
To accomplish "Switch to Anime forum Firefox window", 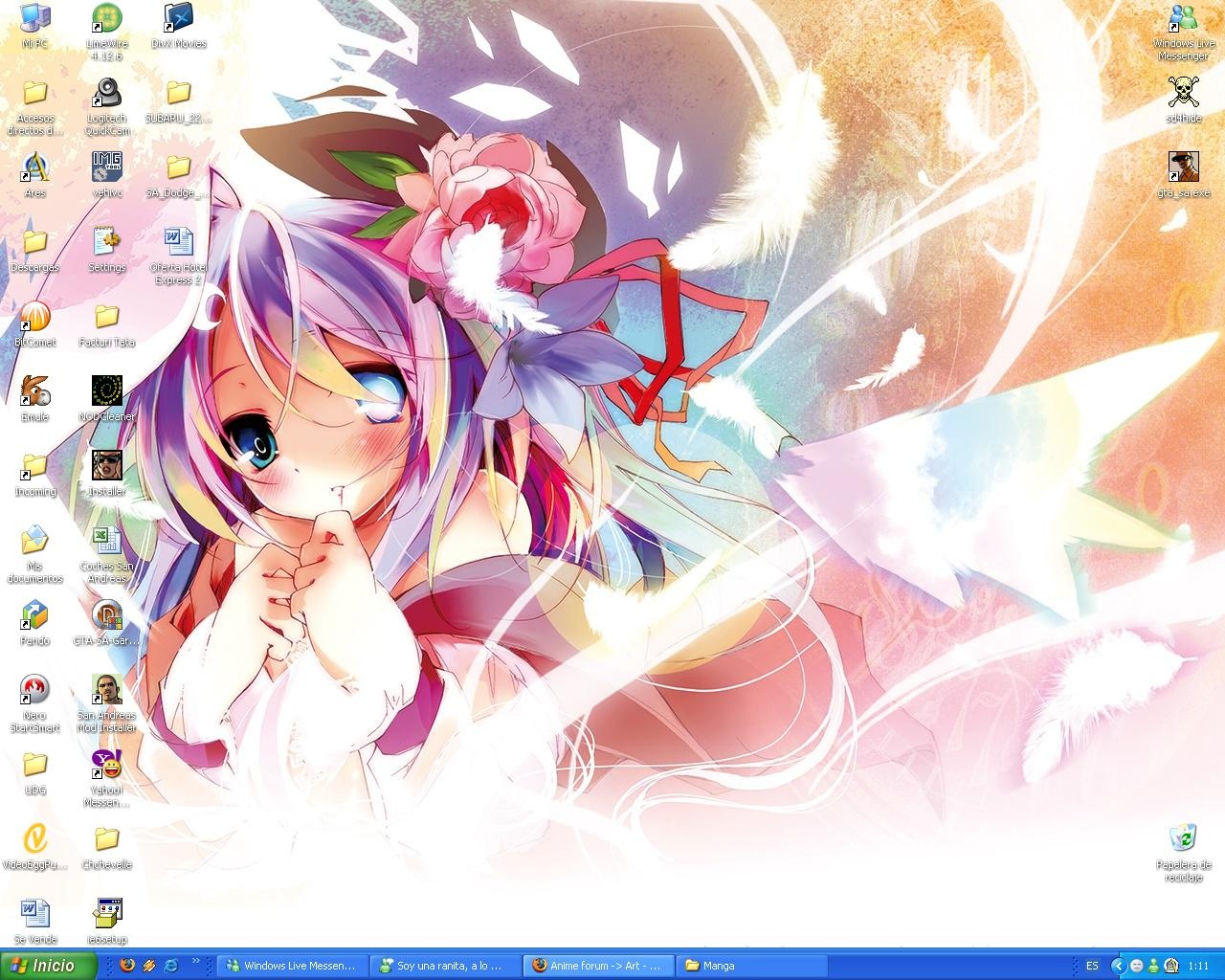I will 600,966.
